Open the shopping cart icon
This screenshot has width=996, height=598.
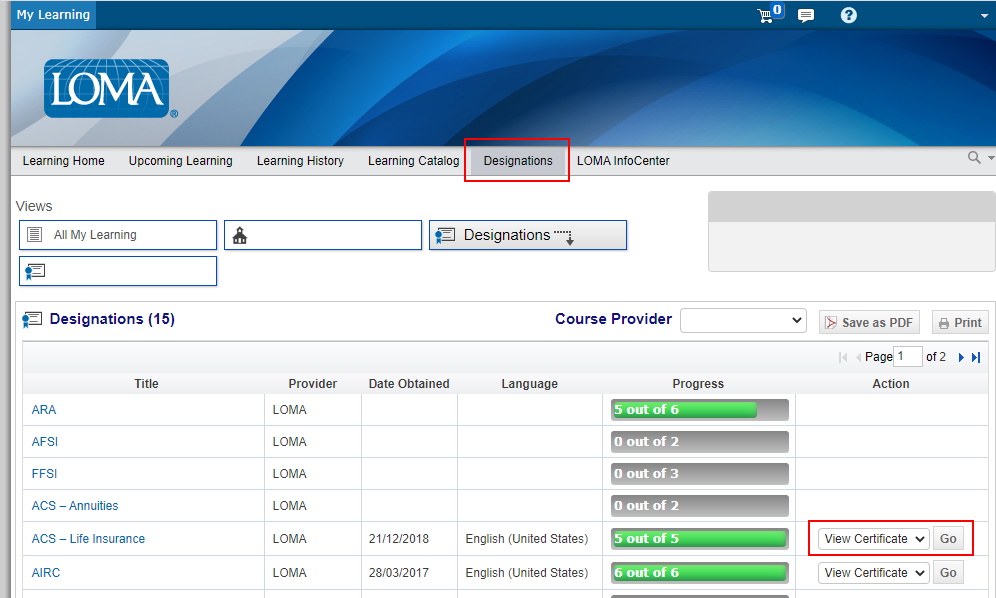[x=766, y=15]
